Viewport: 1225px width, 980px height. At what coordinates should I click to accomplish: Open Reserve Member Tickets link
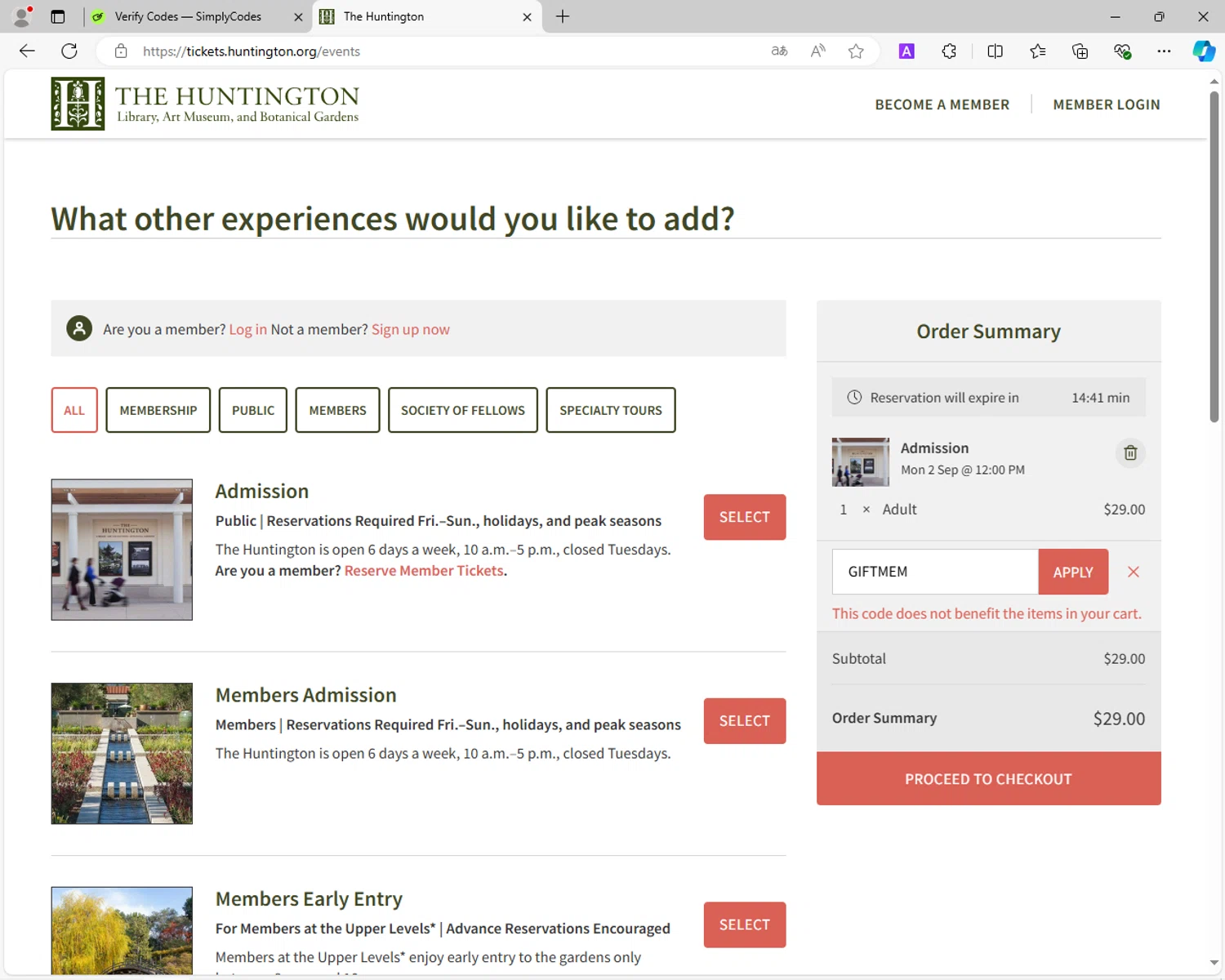[x=424, y=571]
